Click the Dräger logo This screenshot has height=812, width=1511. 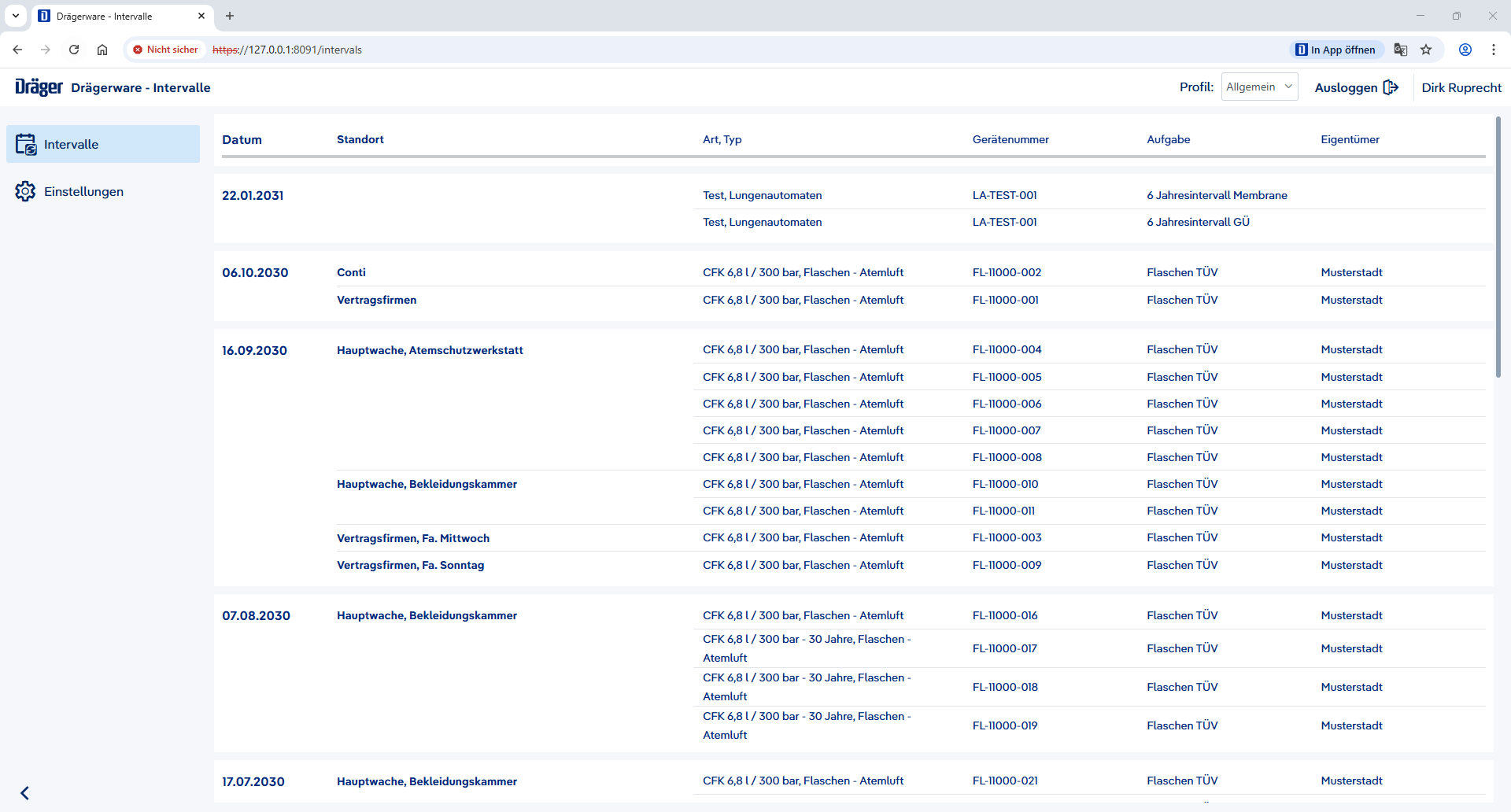[39, 87]
